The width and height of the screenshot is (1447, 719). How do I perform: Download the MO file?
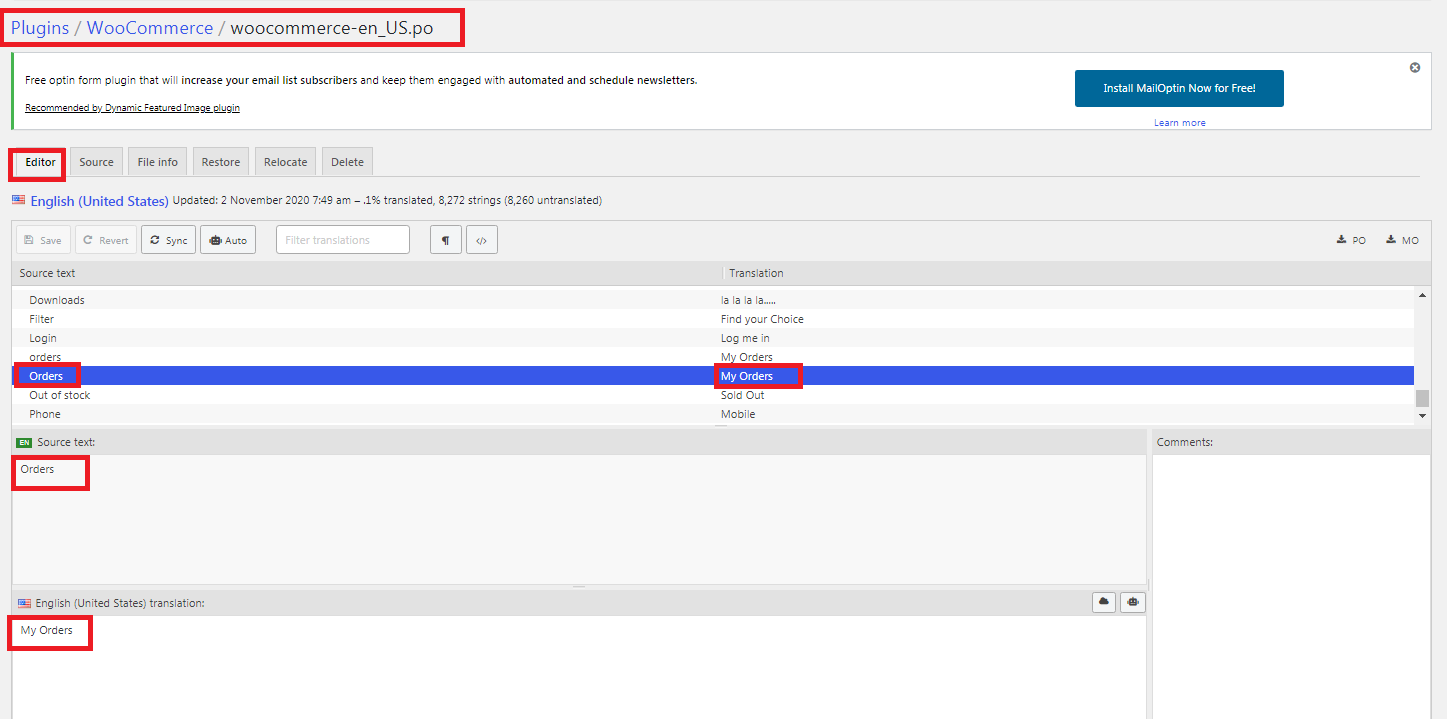1402,240
